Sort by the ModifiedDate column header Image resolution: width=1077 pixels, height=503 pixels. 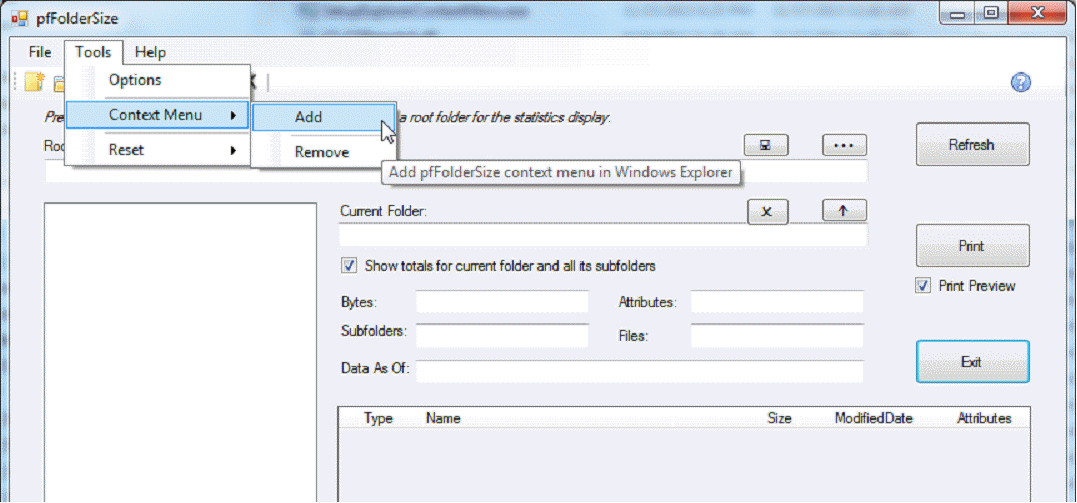(874, 418)
